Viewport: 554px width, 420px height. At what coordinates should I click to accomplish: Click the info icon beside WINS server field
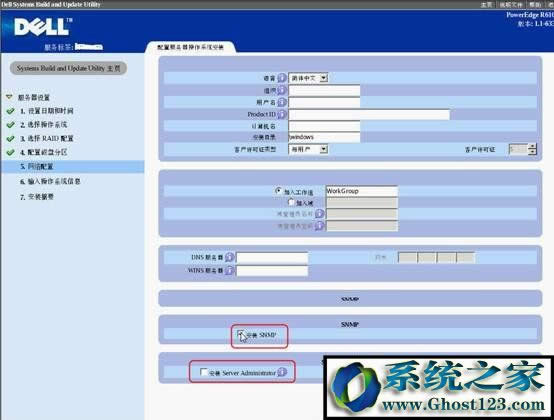[x=229, y=271]
